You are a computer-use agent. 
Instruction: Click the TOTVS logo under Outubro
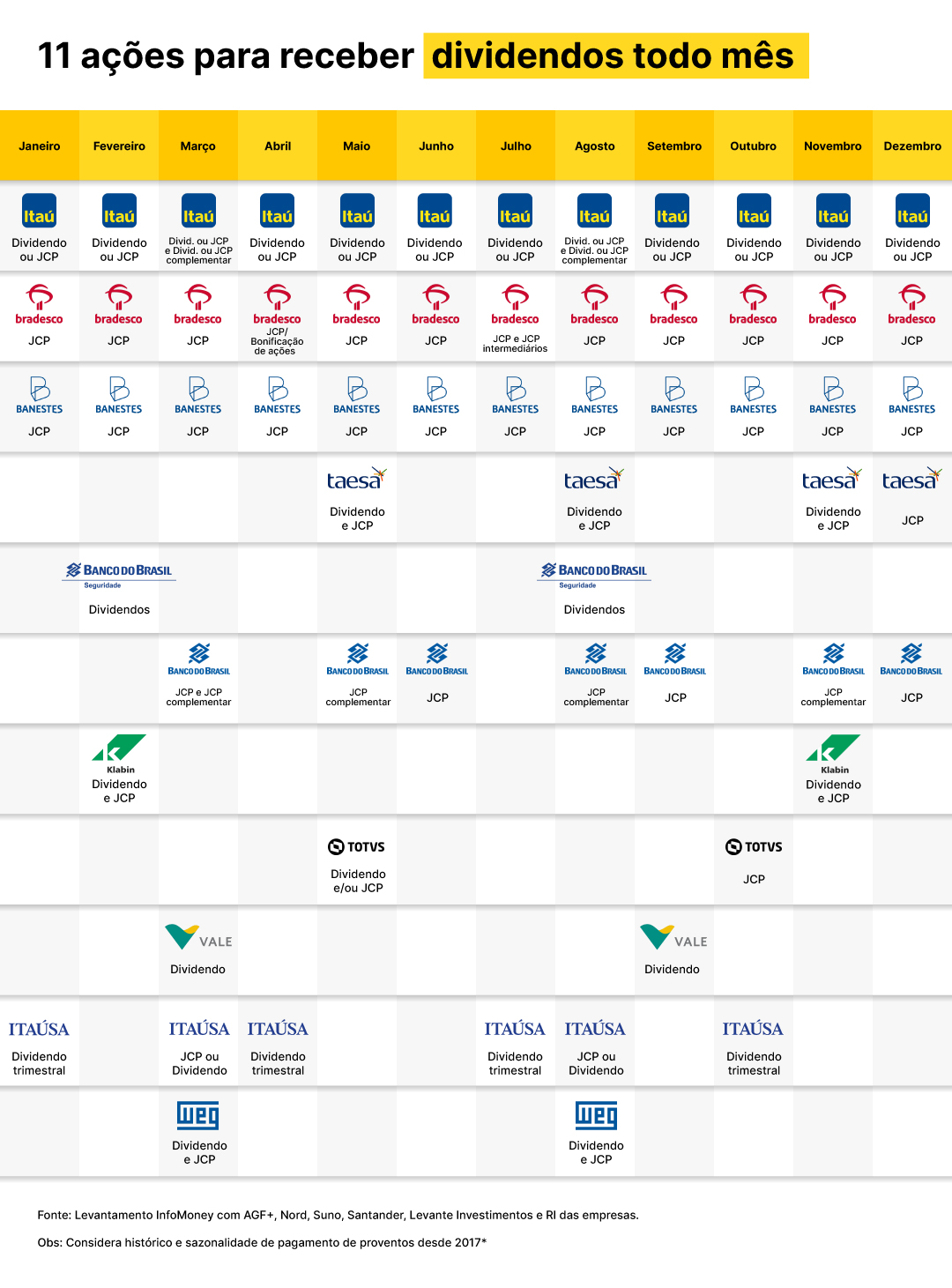click(754, 846)
